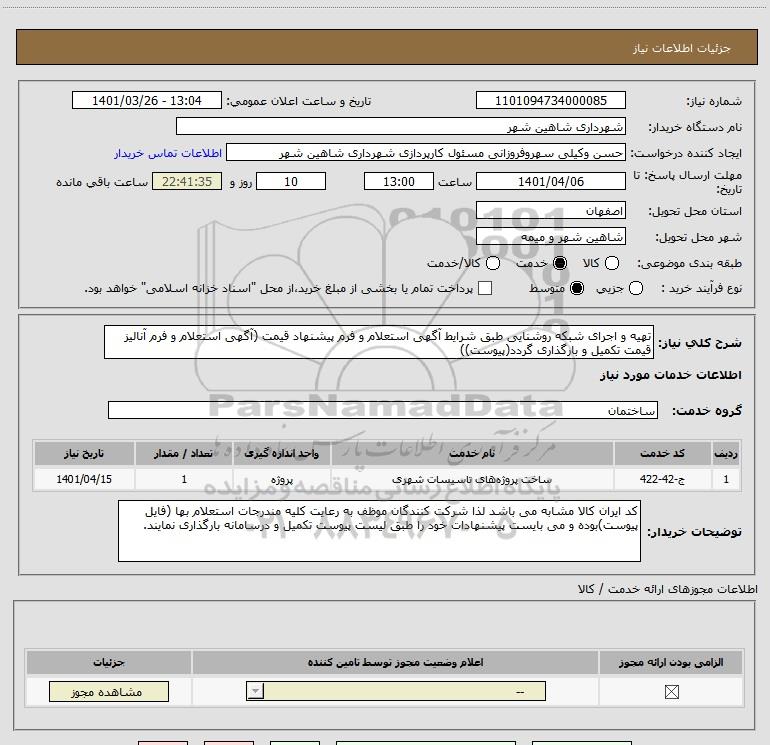Click the اطلاعات خدمات مورد نیاز heading
This screenshot has width=770, height=745.
pyautogui.click(x=670, y=375)
